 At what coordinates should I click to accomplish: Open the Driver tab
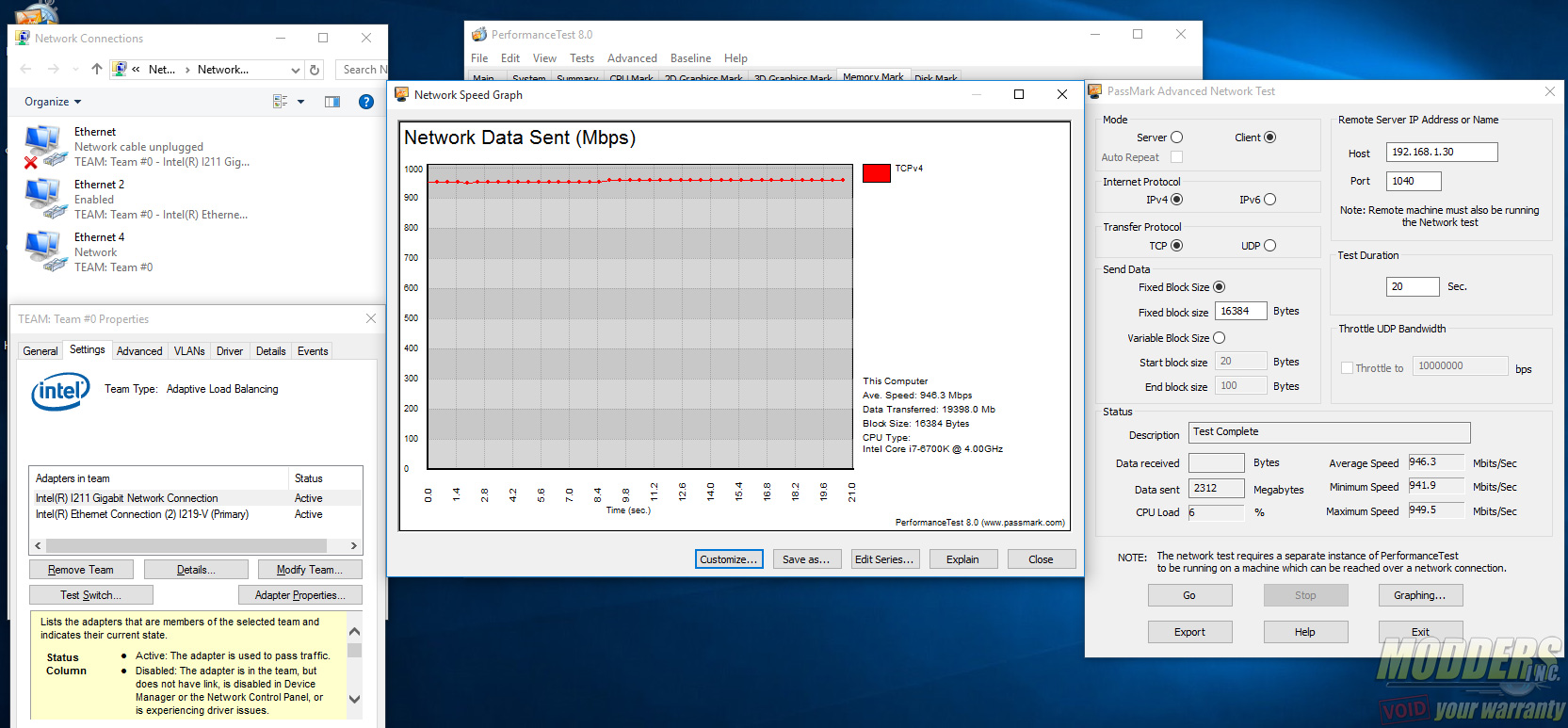(230, 351)
